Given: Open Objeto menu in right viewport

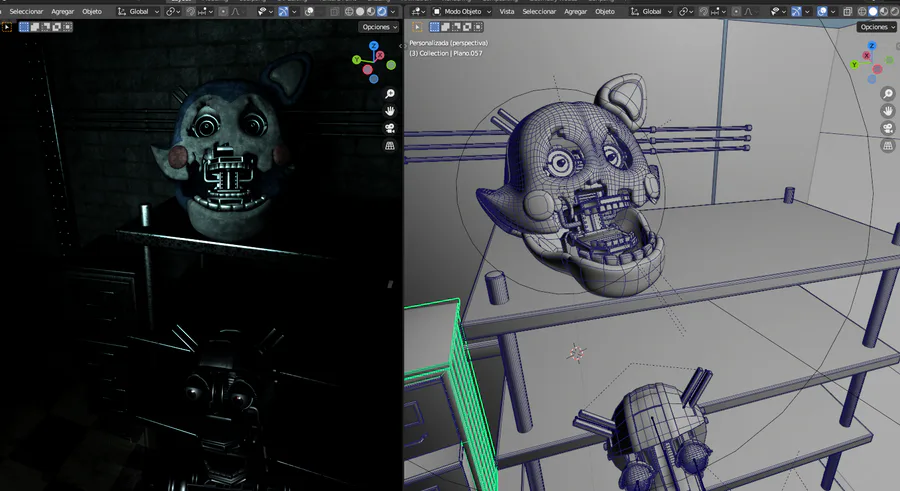Looking at the screenshot, I should 604,11.
